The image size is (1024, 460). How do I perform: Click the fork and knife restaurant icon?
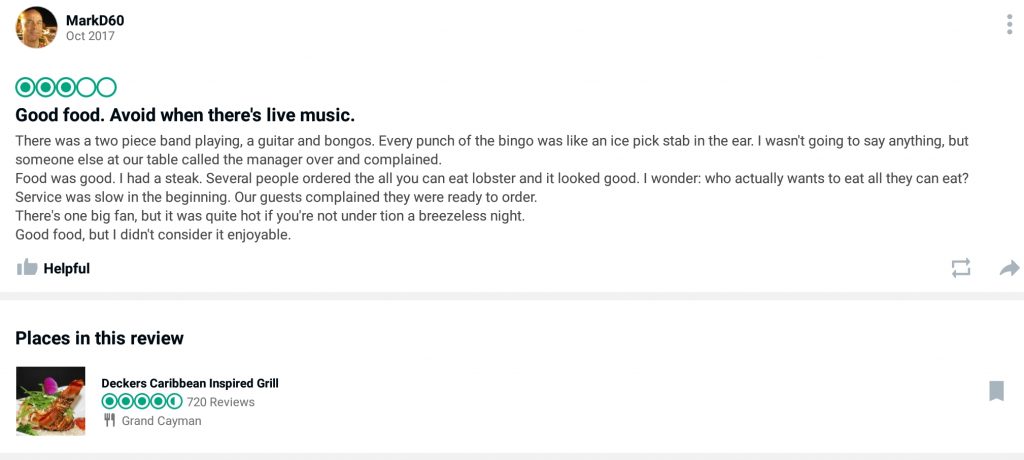click(x=109, y=420)
